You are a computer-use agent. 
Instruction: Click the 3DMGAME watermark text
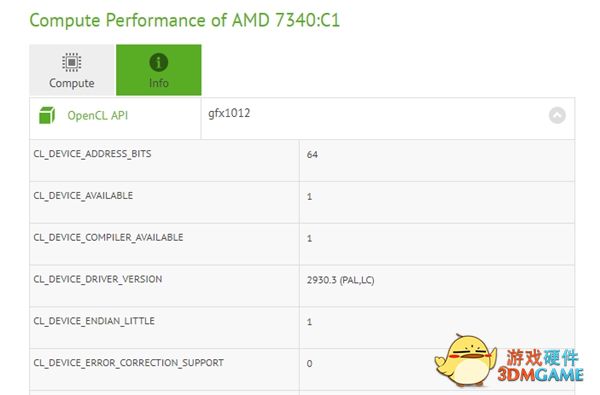tap(540, 375)
